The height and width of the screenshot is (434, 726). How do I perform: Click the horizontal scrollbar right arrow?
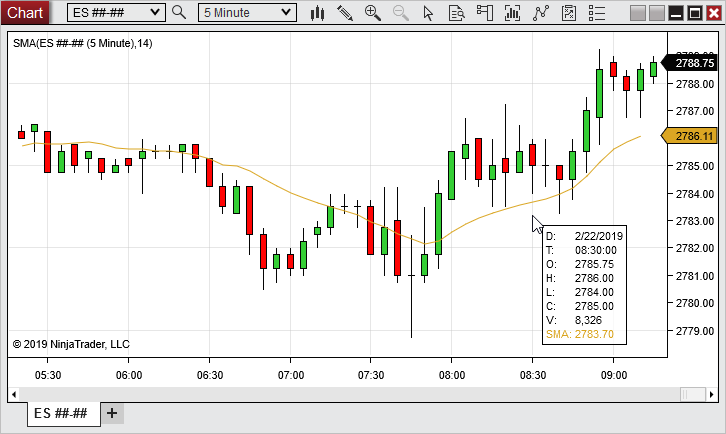pyautogui.click(x=713, y=395)
